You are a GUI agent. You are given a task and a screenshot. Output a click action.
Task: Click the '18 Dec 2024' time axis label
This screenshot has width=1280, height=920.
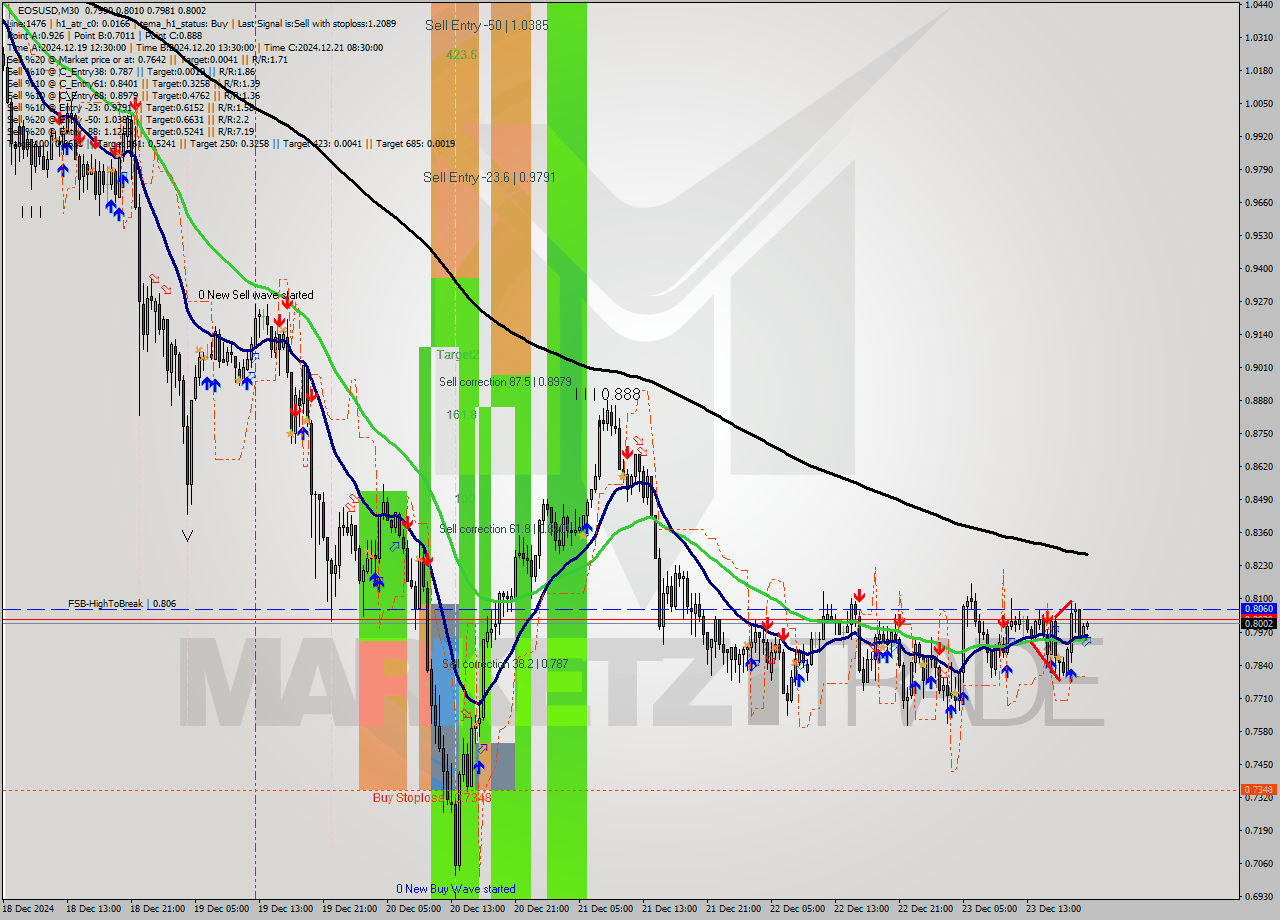point(30,910)
